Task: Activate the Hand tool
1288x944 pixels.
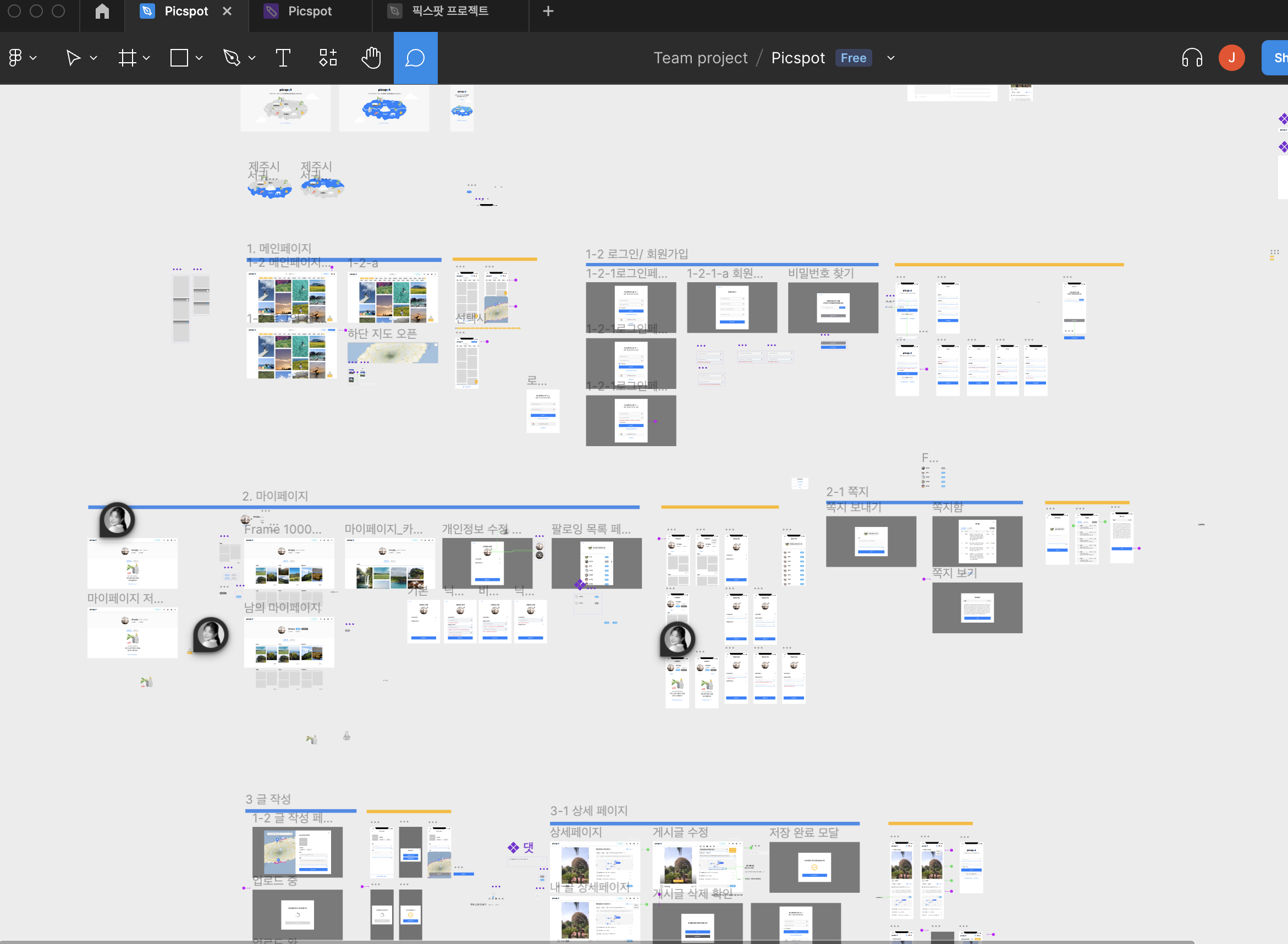Action: [371, 58]
